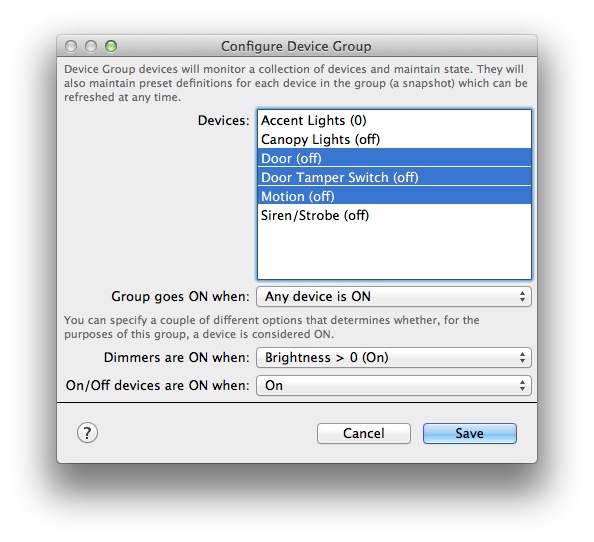Image resolution: width=594 pixels, height=542 pixels.
Task: Click the Cancel button
Action: pos(364,433)
